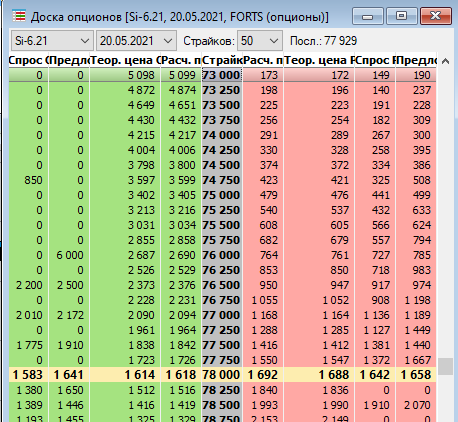Viewport: 458px width, 422px height.
Task: Click the scroll-up arrow of the table scrollbar
Action: click(445, 61)
